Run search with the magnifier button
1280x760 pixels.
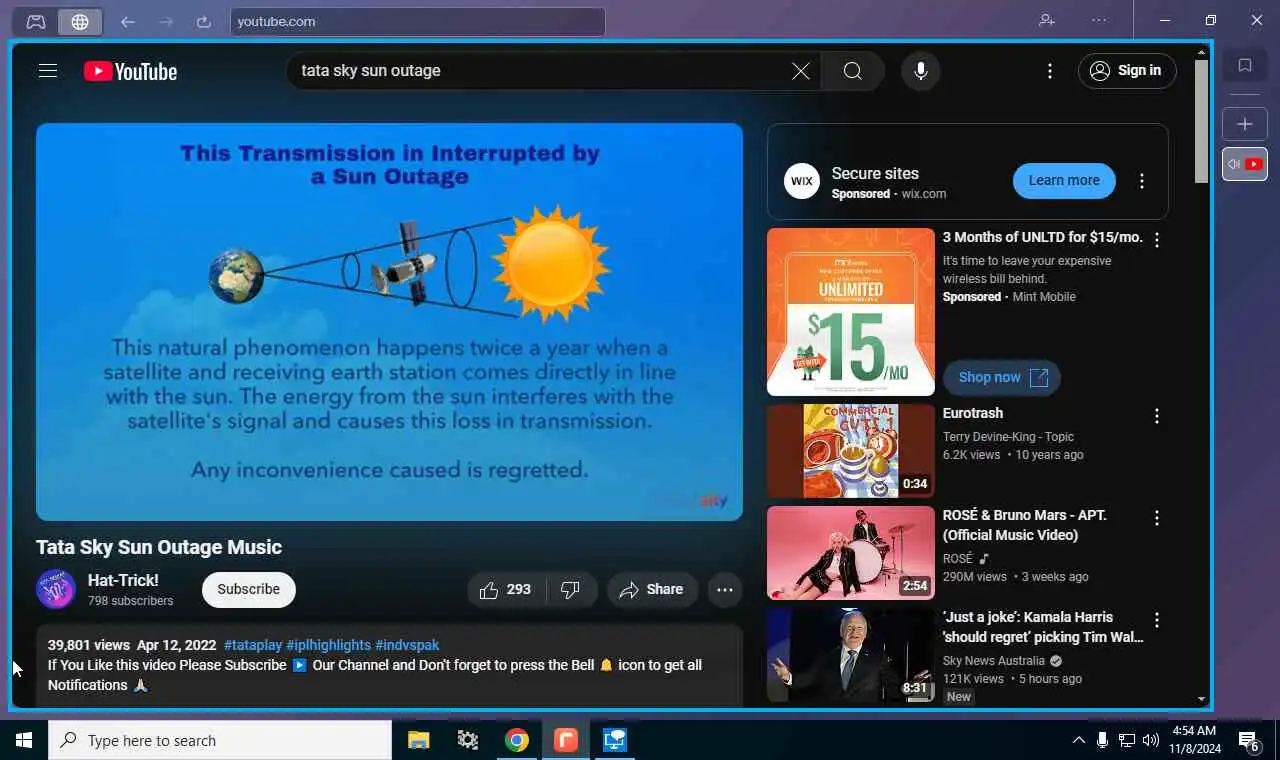click(852, 71)
